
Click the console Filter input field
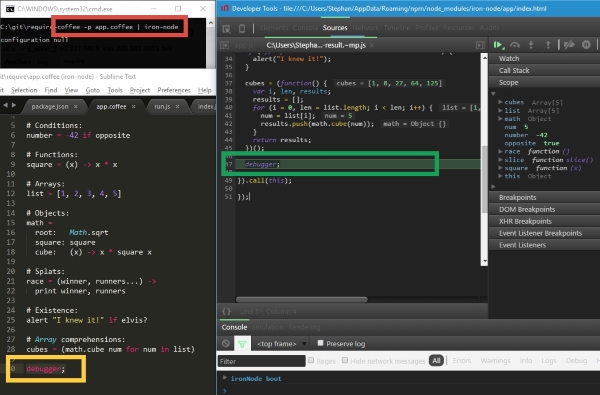pos(262,361)
